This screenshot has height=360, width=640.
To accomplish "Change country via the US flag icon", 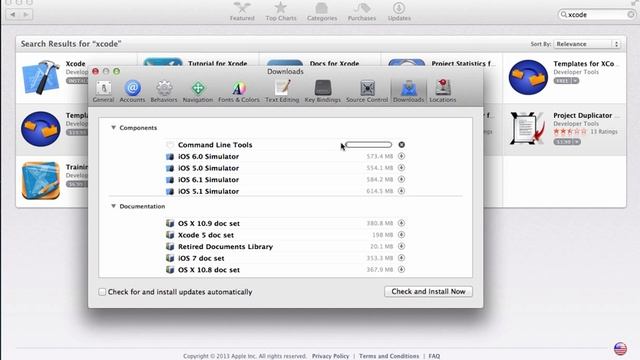I will coord(620,349).
